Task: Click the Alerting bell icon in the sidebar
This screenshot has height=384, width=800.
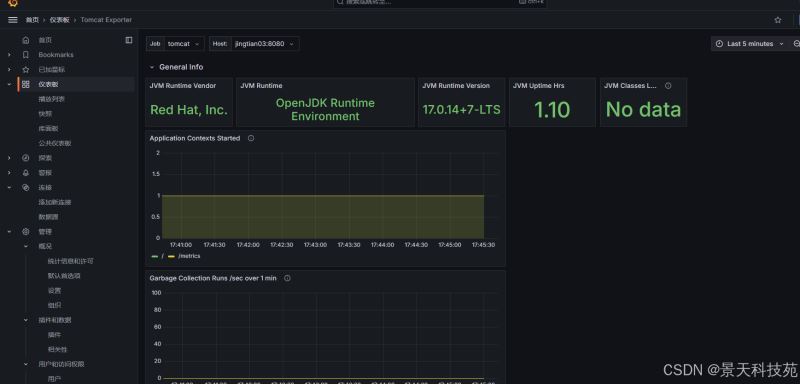Action: pos(26,173)
